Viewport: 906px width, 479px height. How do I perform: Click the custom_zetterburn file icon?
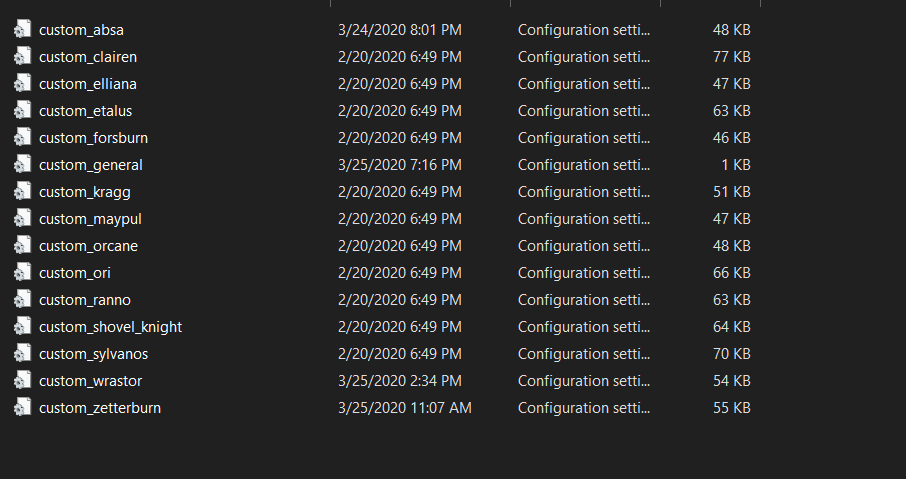pyautogui.click(x=22, y=408)
